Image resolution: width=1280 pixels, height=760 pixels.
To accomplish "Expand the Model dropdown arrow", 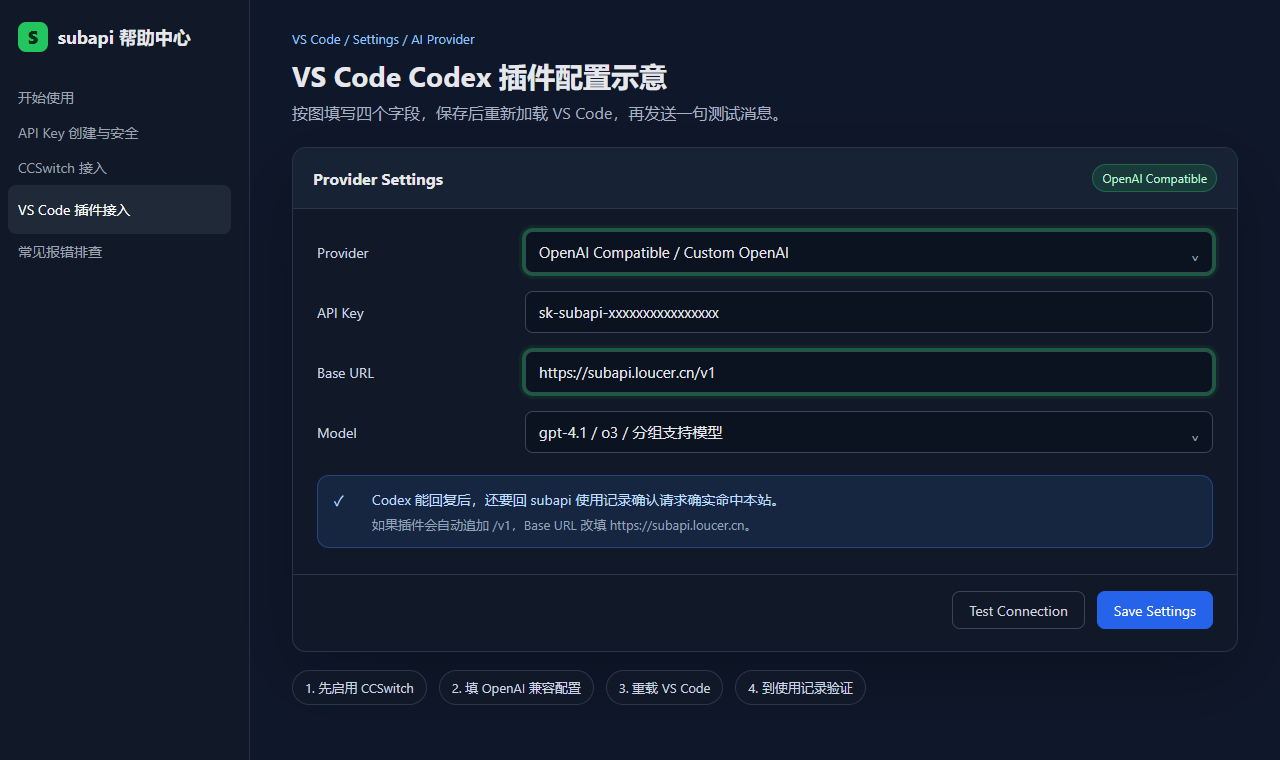I will 1194,437.
